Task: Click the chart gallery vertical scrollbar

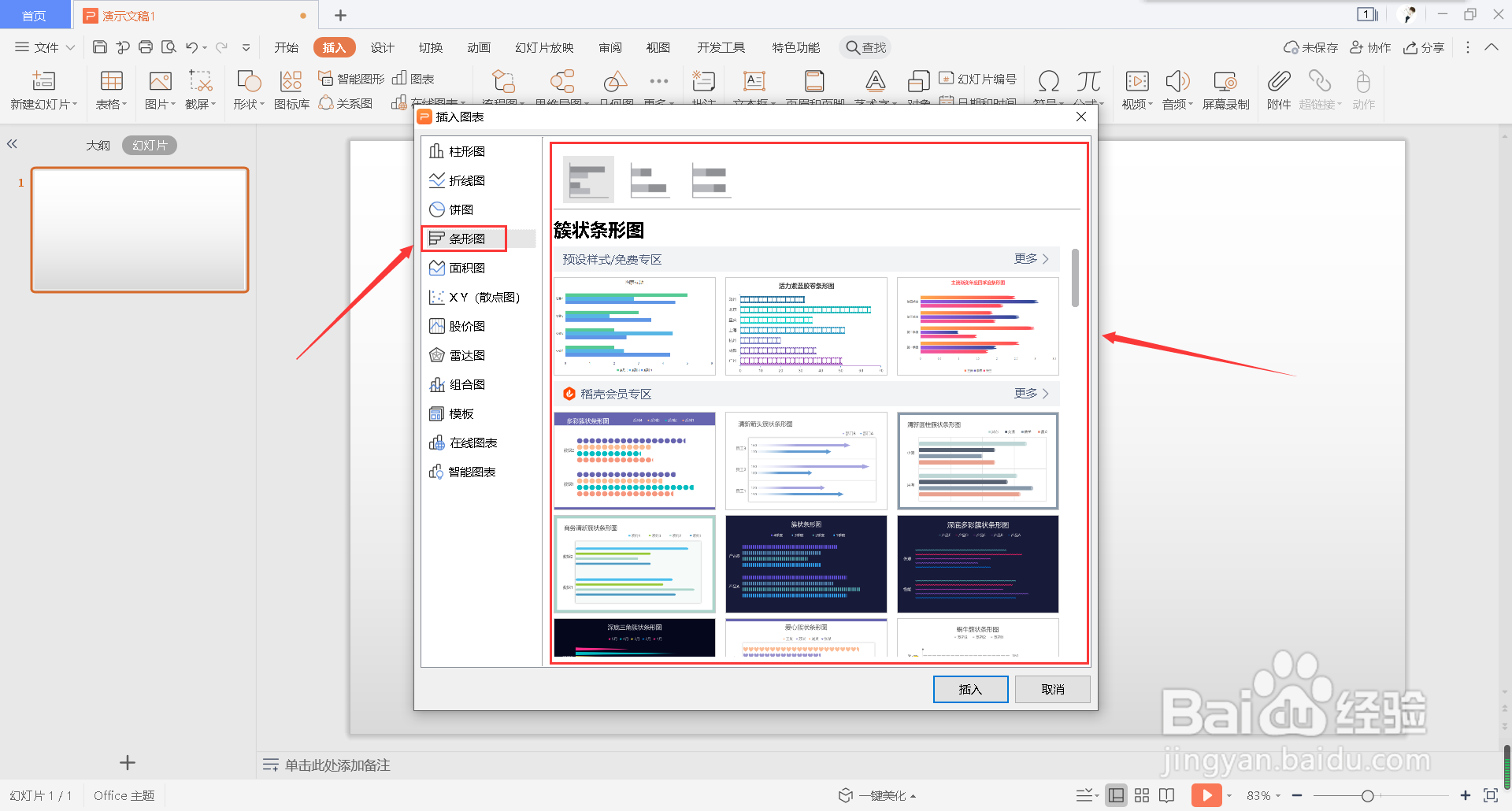Action: click(1075, 278)
